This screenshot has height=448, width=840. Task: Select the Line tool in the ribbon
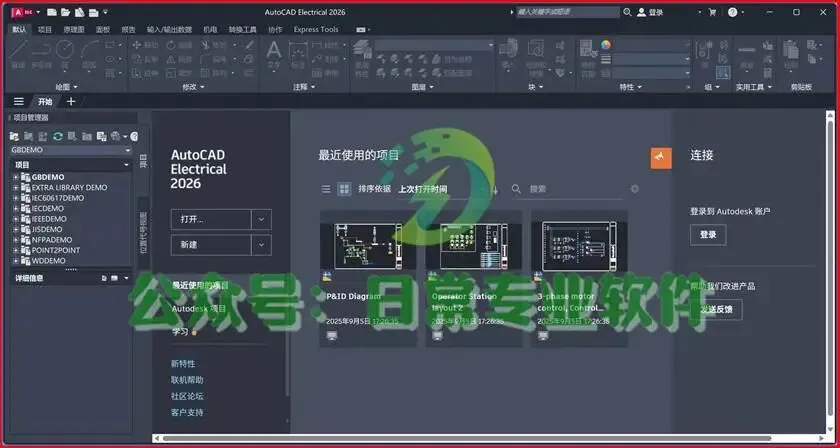[18, 54]
